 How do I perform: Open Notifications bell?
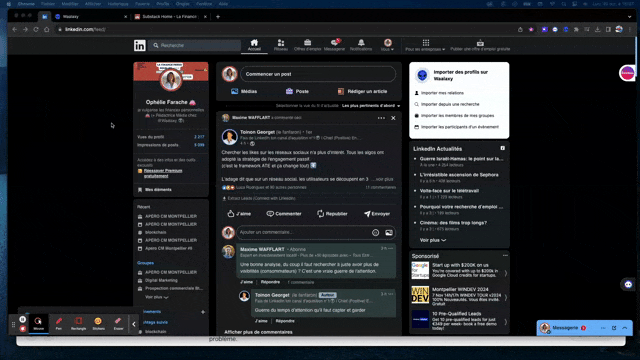coord(361,45)
